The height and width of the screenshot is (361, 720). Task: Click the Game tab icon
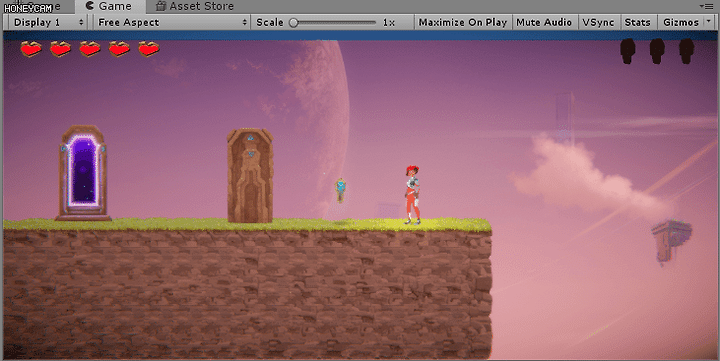pyautogui.click(x=90, y=6)
